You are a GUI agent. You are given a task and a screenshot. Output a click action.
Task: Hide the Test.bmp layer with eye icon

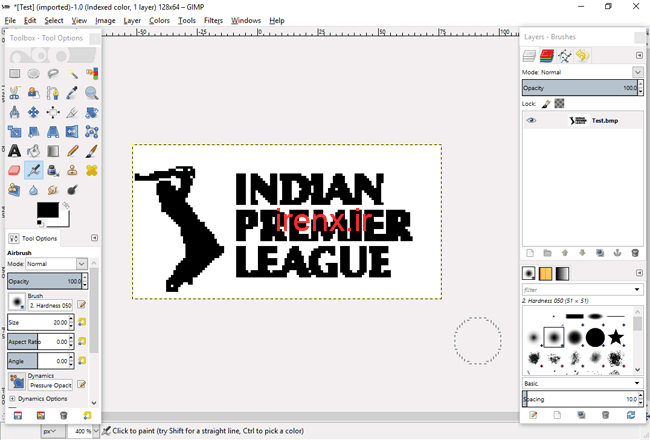coord(531,121)
